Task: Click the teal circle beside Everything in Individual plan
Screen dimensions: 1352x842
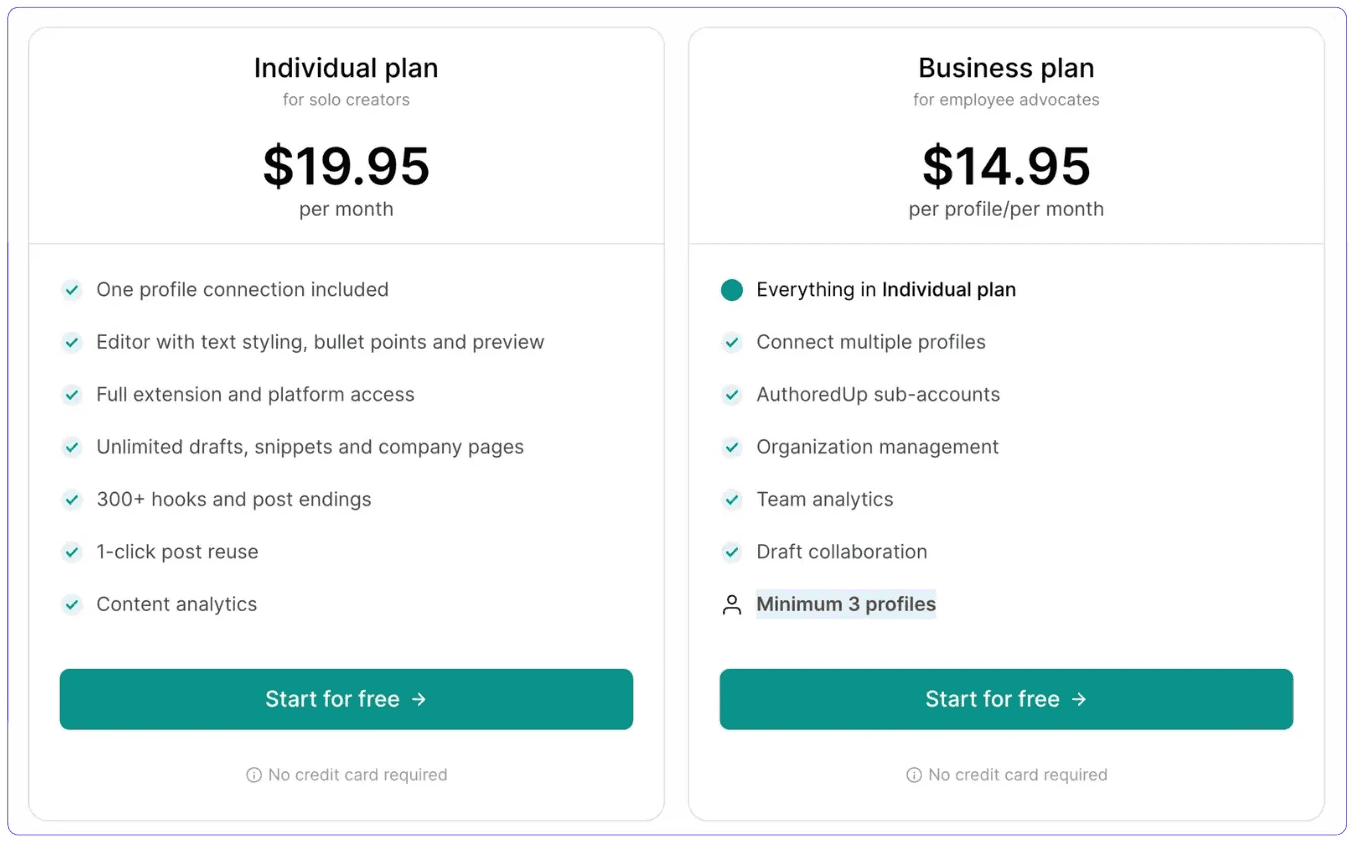Action: pos(731,290)
